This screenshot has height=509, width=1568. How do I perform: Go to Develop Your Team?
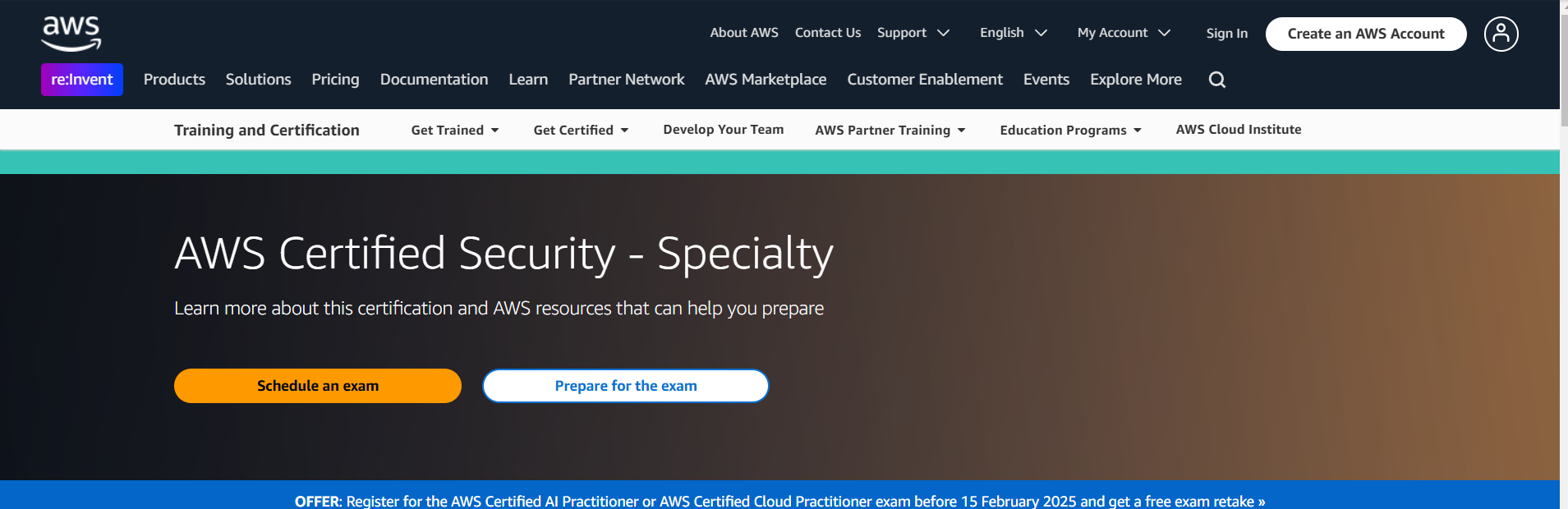(x=724, y=130)
